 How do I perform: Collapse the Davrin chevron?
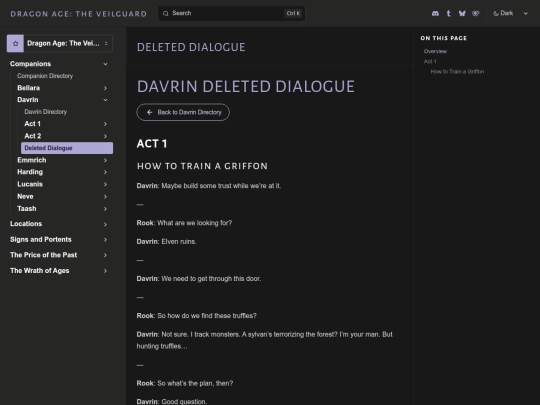tap(105, 100)
